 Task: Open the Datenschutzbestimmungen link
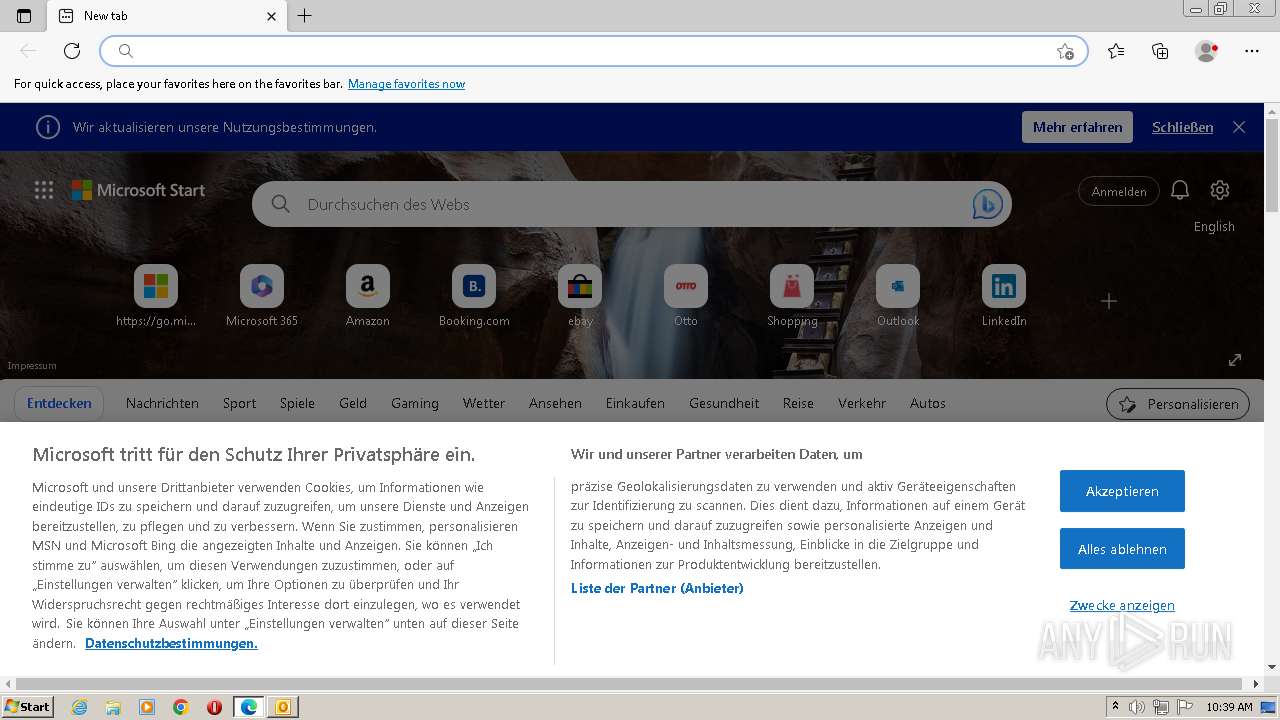tap(171, 643)
